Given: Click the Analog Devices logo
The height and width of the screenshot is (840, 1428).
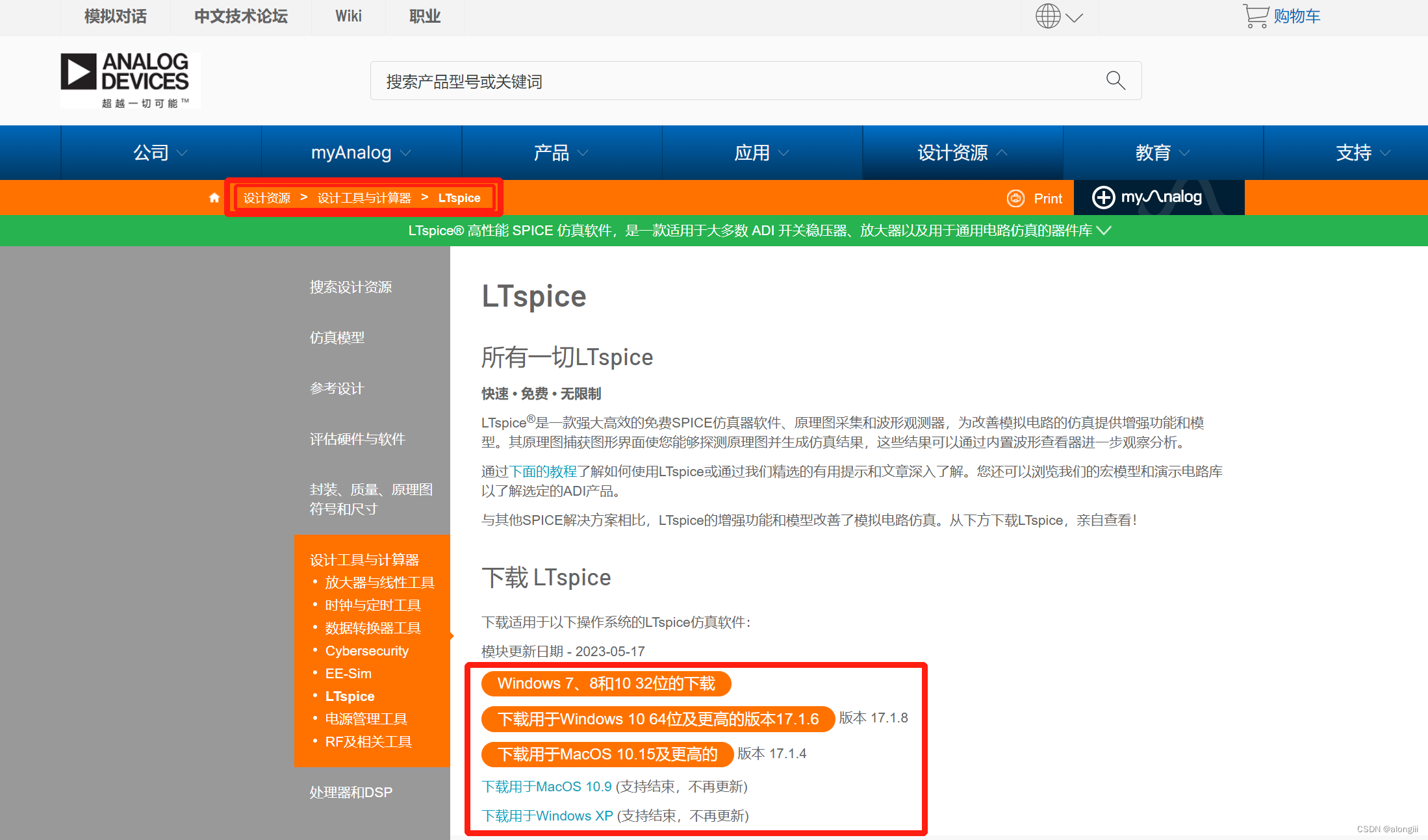Looking at the screenshot, I should (130, 80).
